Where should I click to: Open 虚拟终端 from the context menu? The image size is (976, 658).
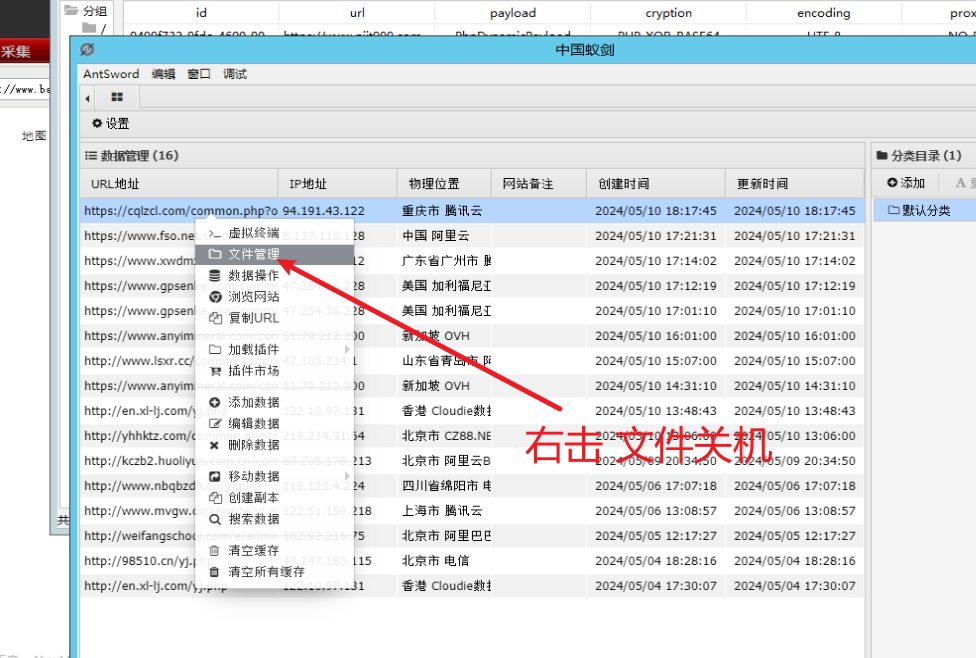(253, 233)
